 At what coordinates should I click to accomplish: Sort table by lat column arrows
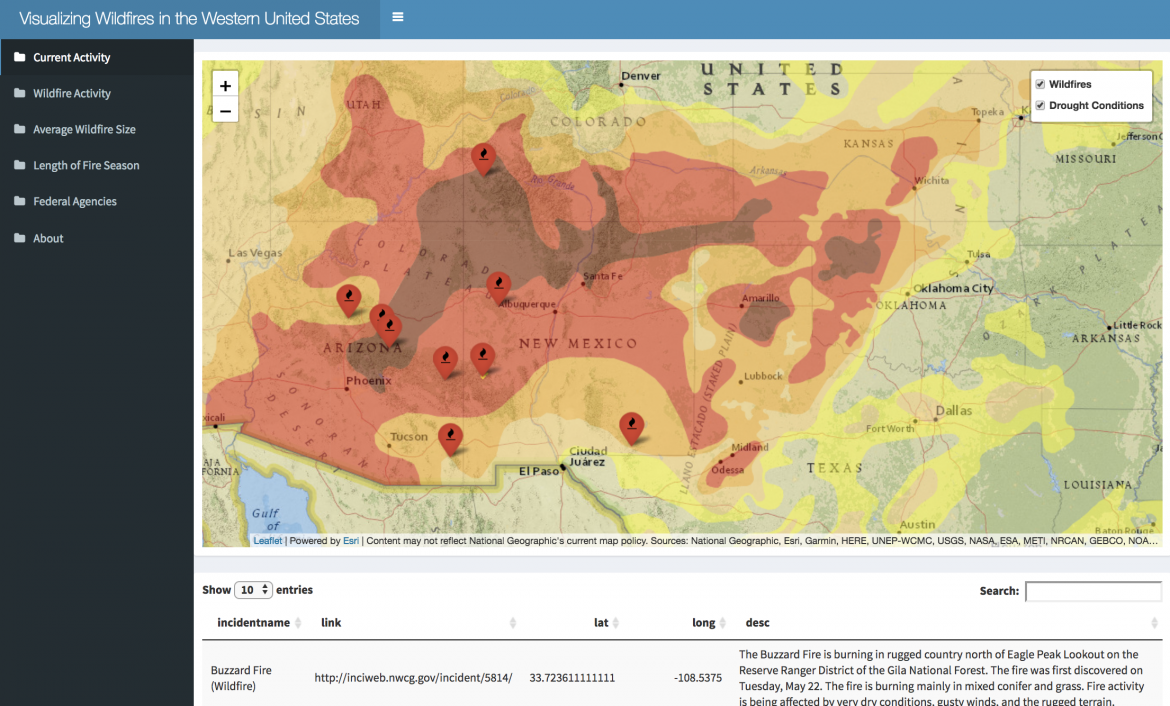616,622
